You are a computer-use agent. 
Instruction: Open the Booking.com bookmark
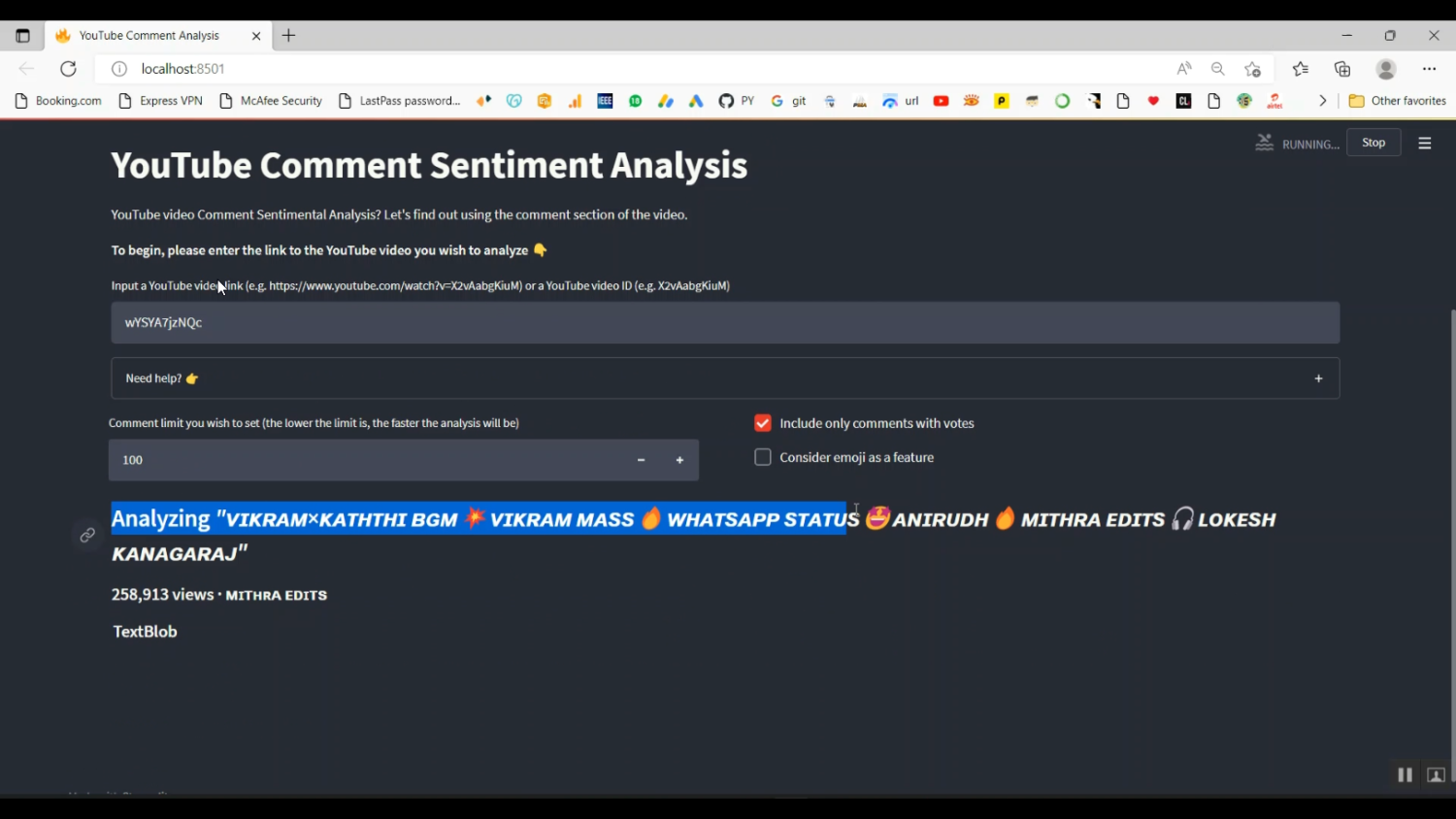tap(58, 101)
